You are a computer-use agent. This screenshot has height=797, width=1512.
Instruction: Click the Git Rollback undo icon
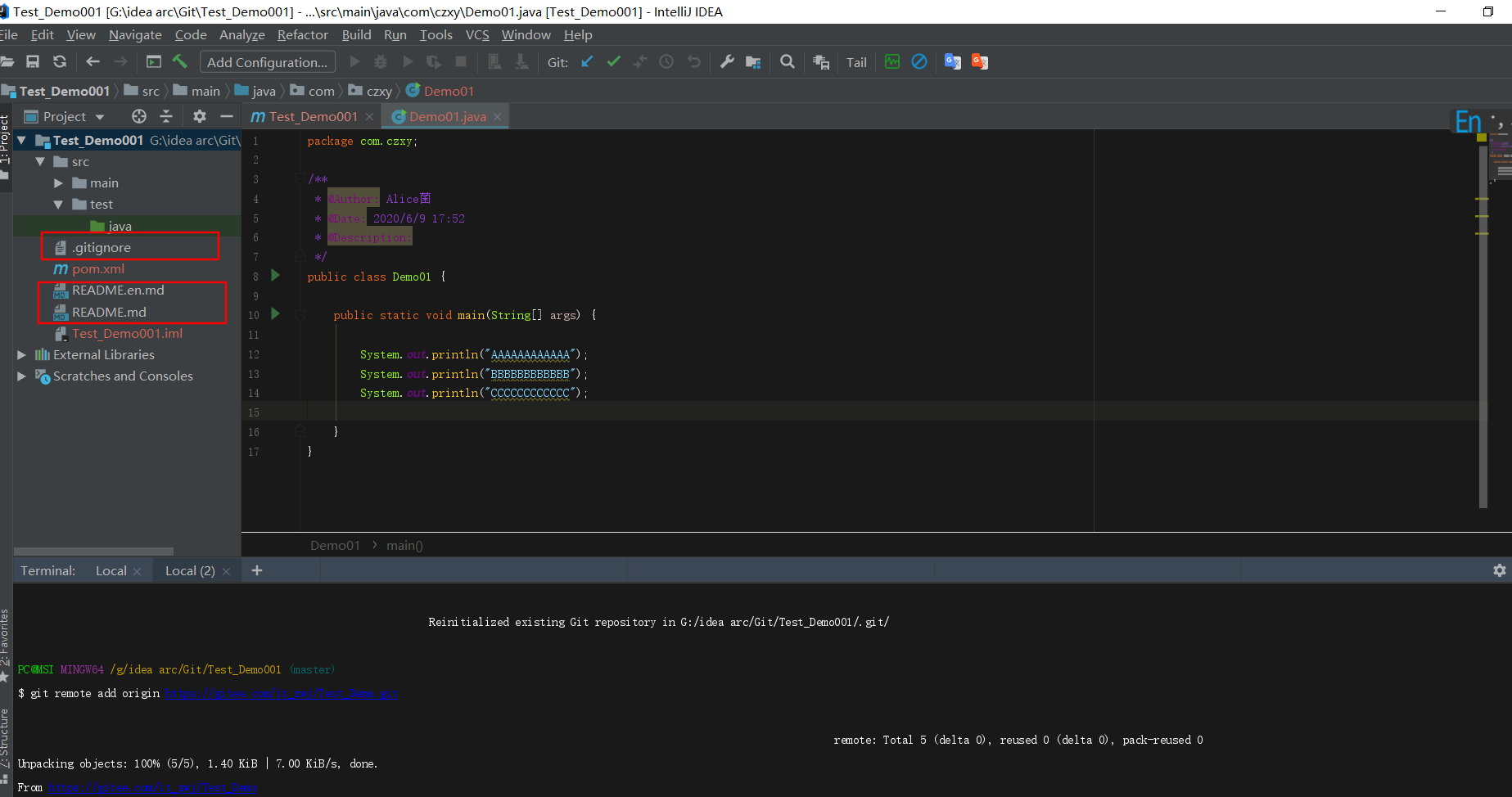point(694,61)
